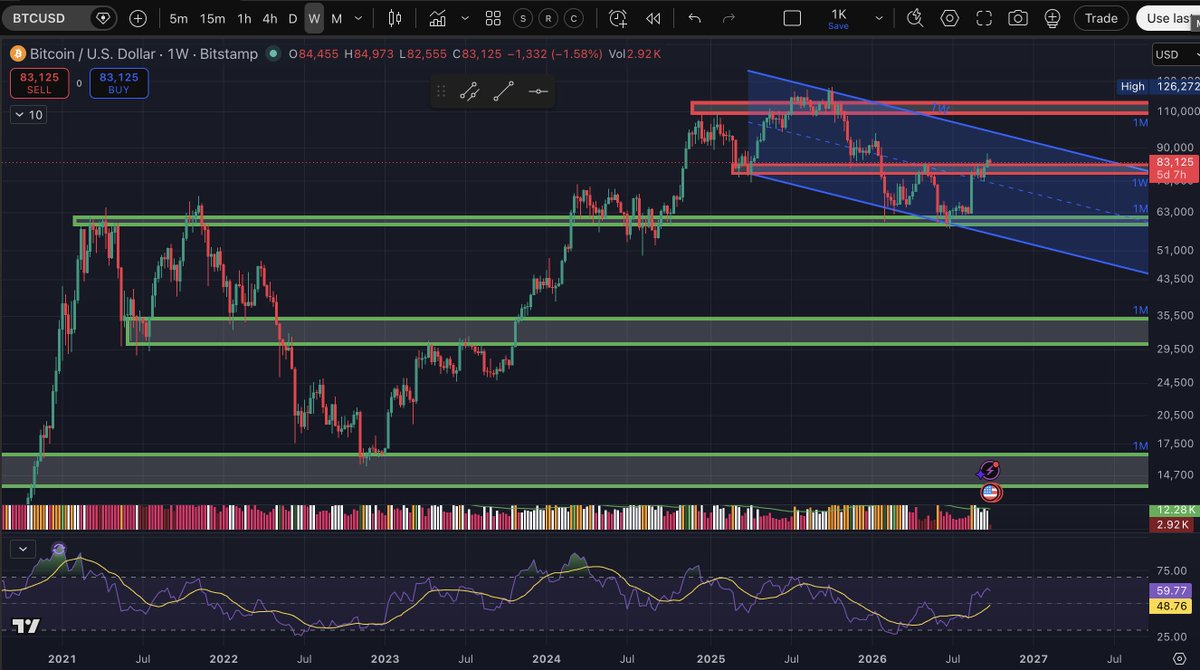Click the High 126,272 price label
Screen dimensions: 1200x670
[1158, 87]
